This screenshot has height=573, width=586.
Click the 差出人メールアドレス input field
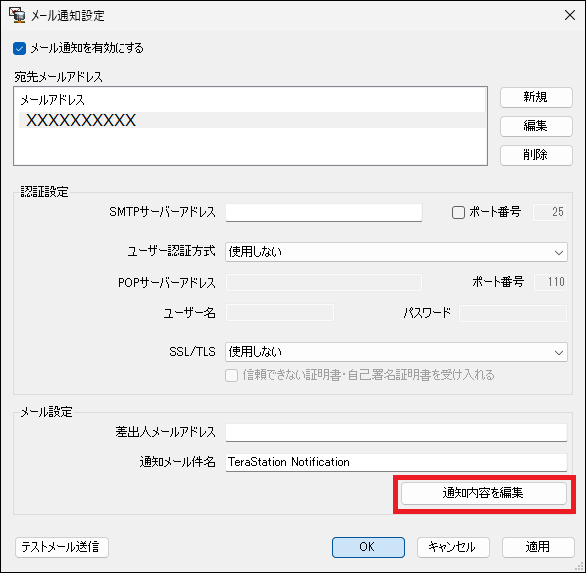click(396, 432)
